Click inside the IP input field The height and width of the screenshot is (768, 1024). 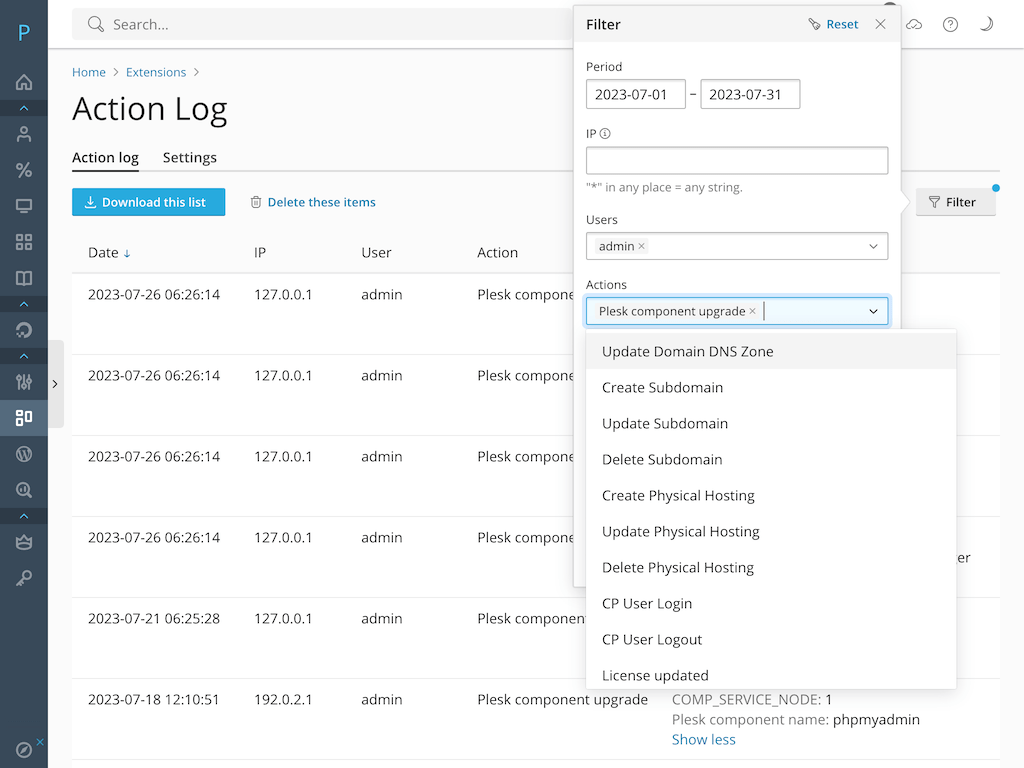coord(737,160)
